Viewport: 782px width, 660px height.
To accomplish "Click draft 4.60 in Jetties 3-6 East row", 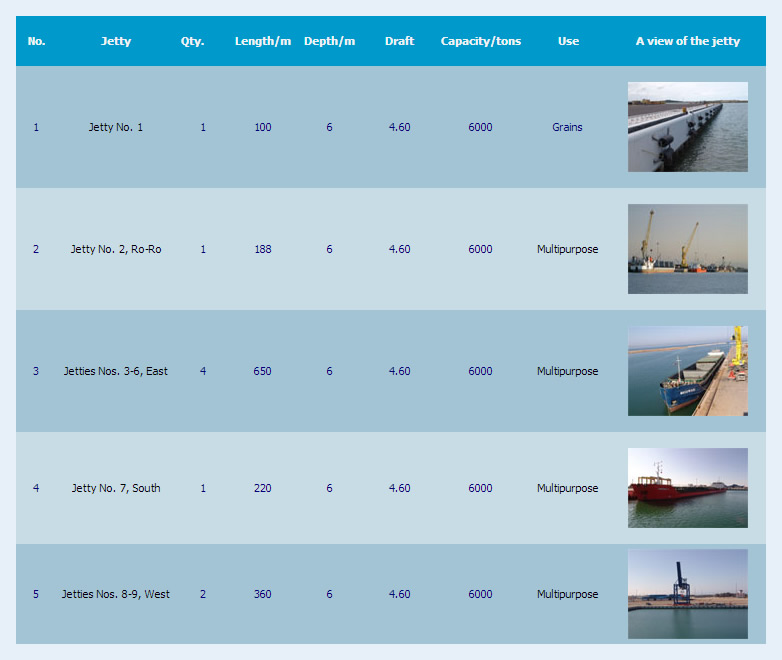I will pyautogui.click(x=399, y=371).
